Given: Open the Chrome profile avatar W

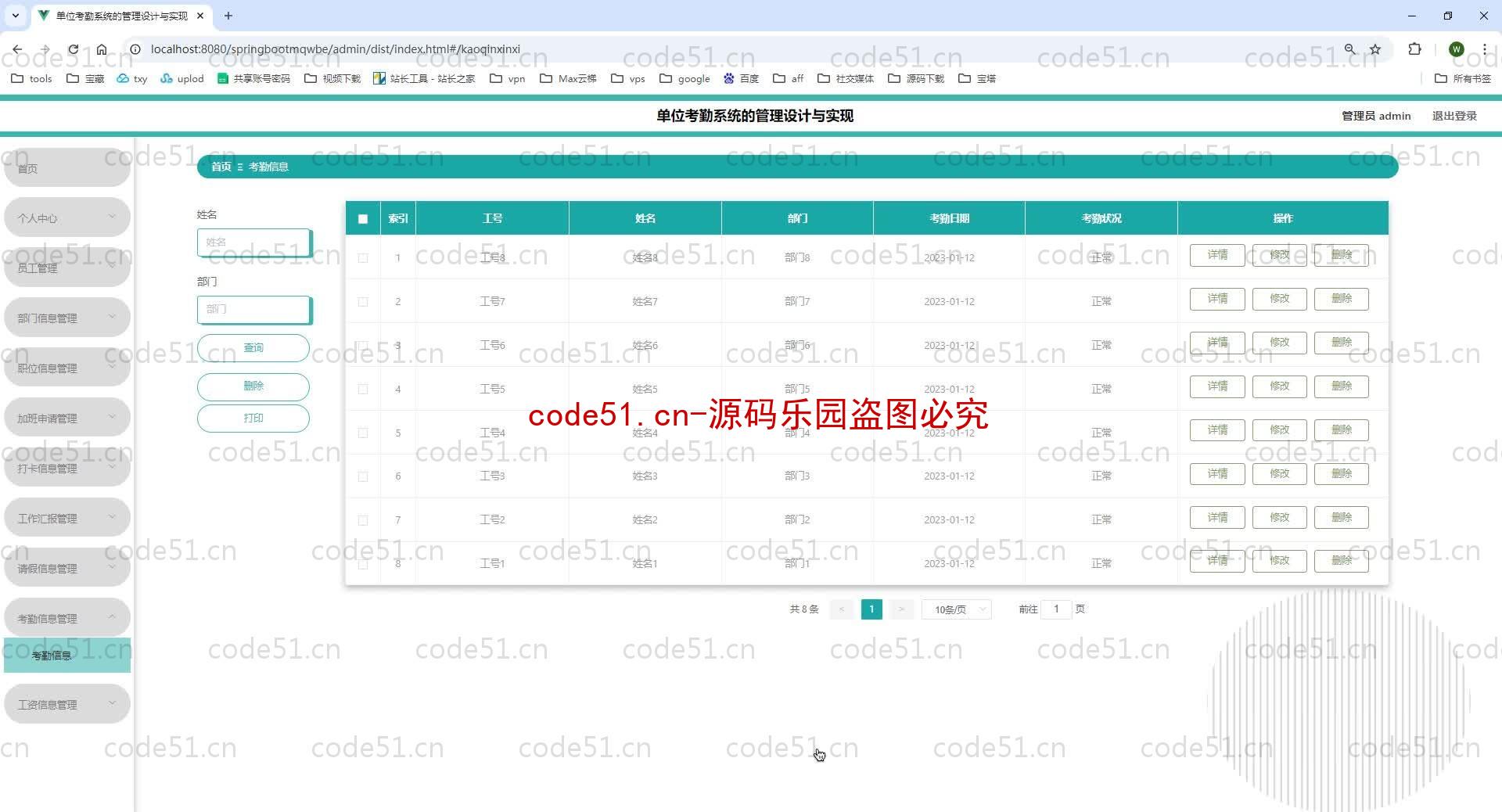Looking at the screenshot, I should 1457,49.
